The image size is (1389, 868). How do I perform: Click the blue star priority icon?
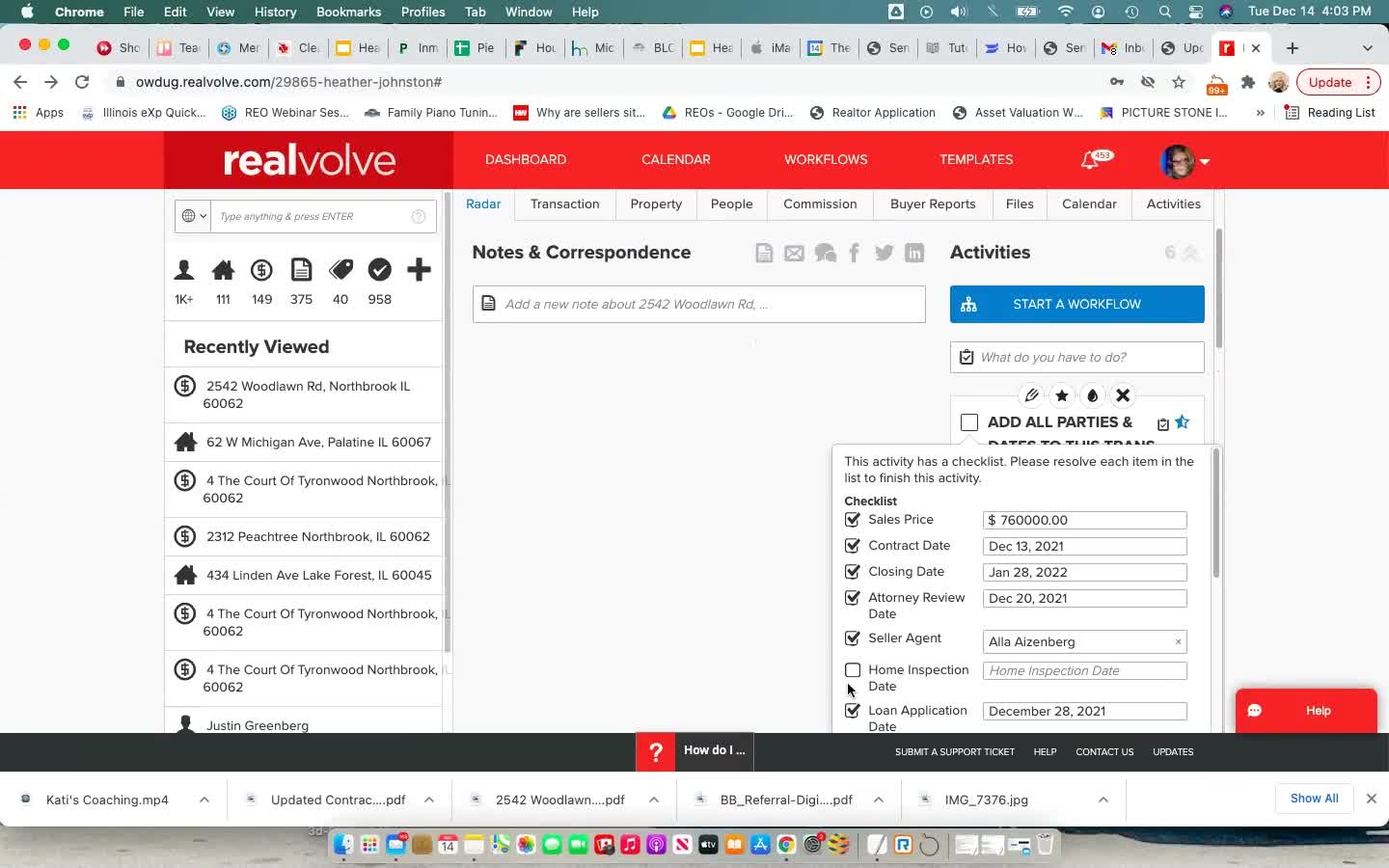[1183, 422]
